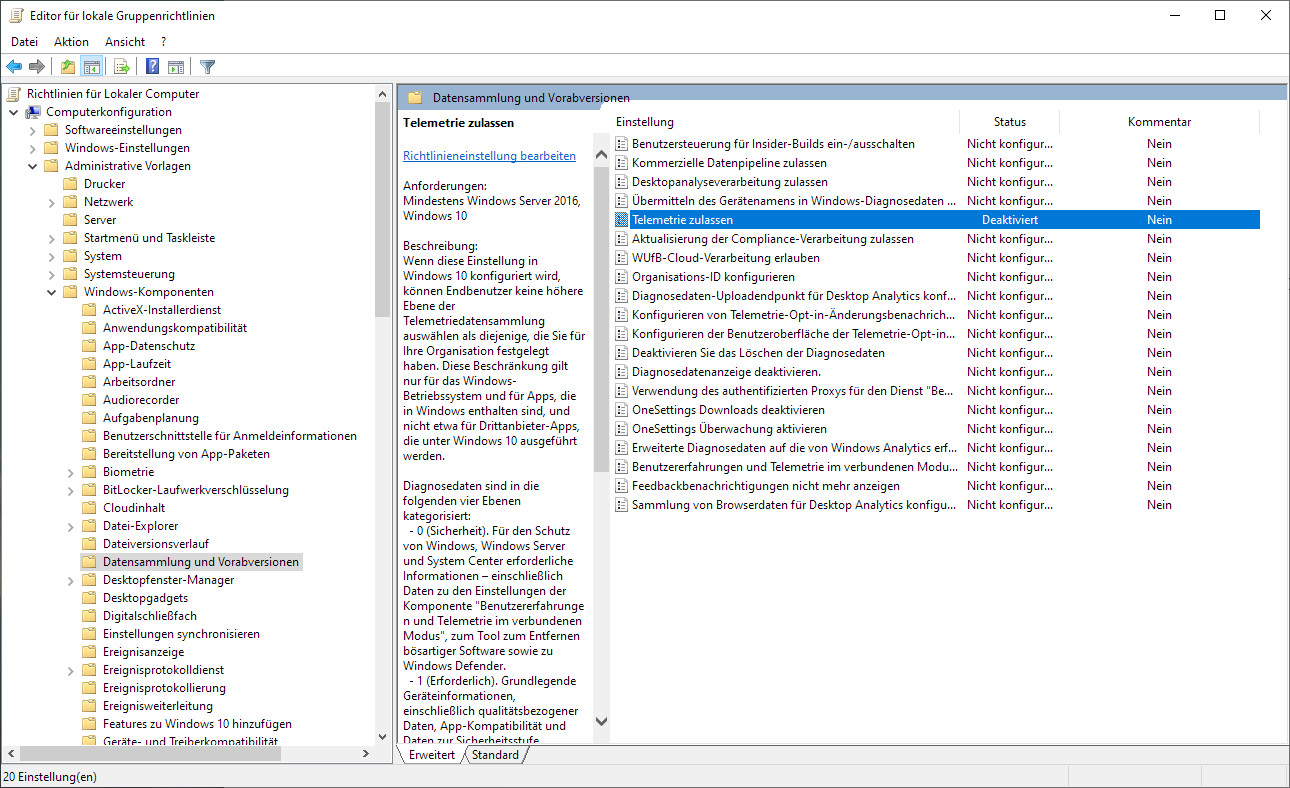Select Deaktivieren Sie das Löschen der Diagnosedaten
Screen dimensions: 1290x788
tap(758, 353)
